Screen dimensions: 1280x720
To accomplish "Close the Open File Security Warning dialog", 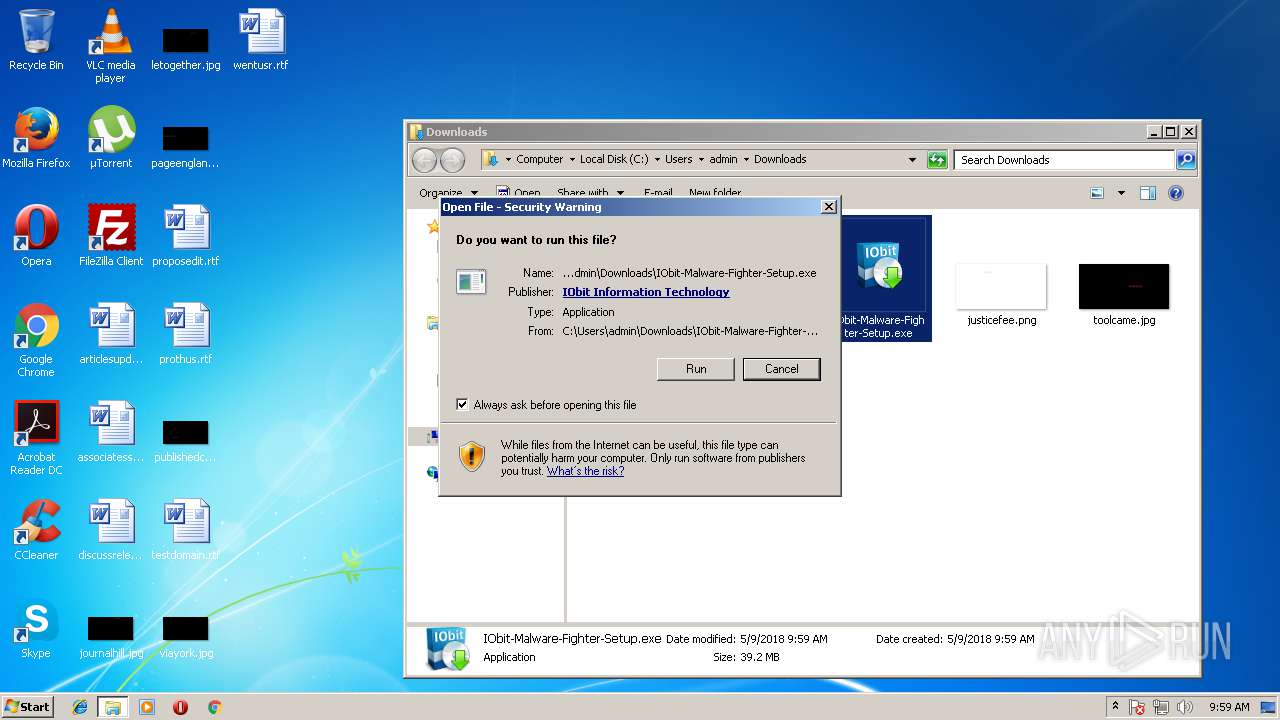I will click(x=828, y=207).
